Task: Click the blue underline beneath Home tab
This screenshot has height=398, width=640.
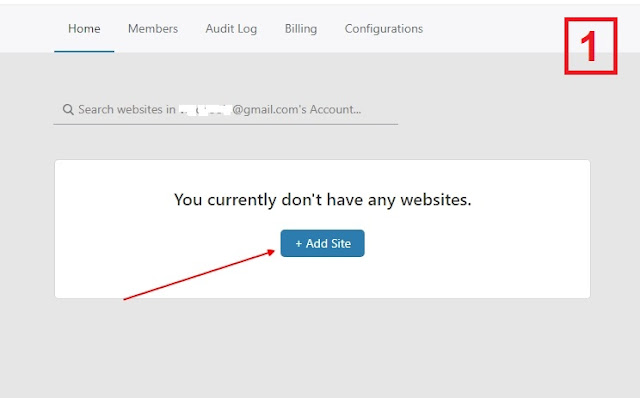Action: tap(84, 51)
